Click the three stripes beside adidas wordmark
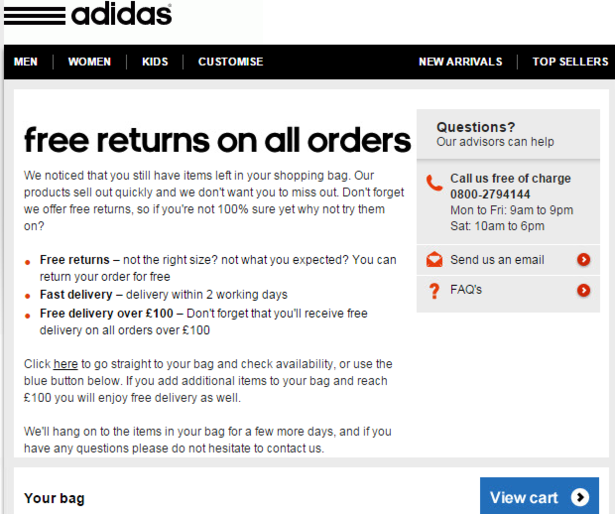The width and height of the screenshot is (615, 514). pyautogui.click(x=35, y=16)
